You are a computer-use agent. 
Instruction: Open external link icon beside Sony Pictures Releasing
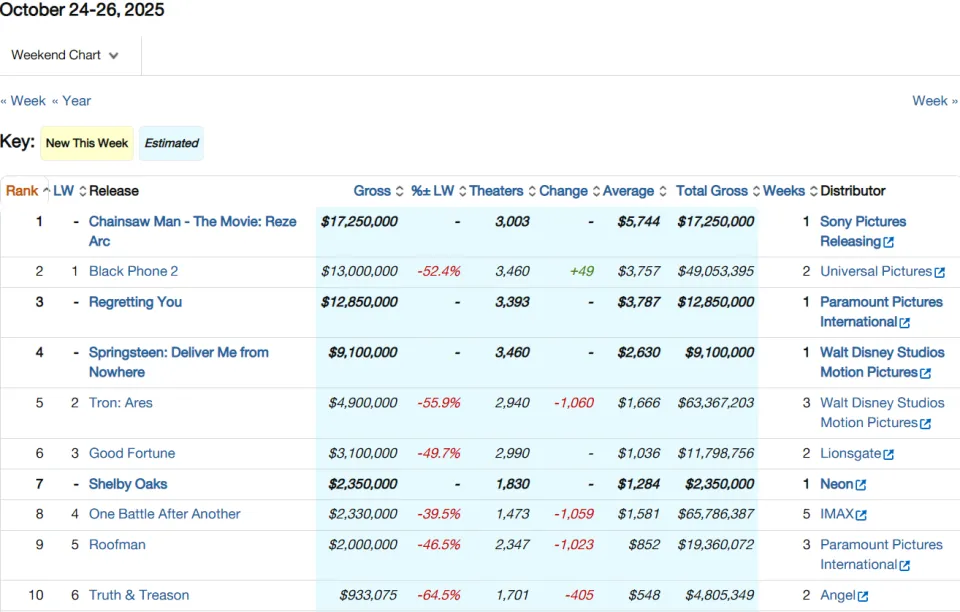[888, 242]
